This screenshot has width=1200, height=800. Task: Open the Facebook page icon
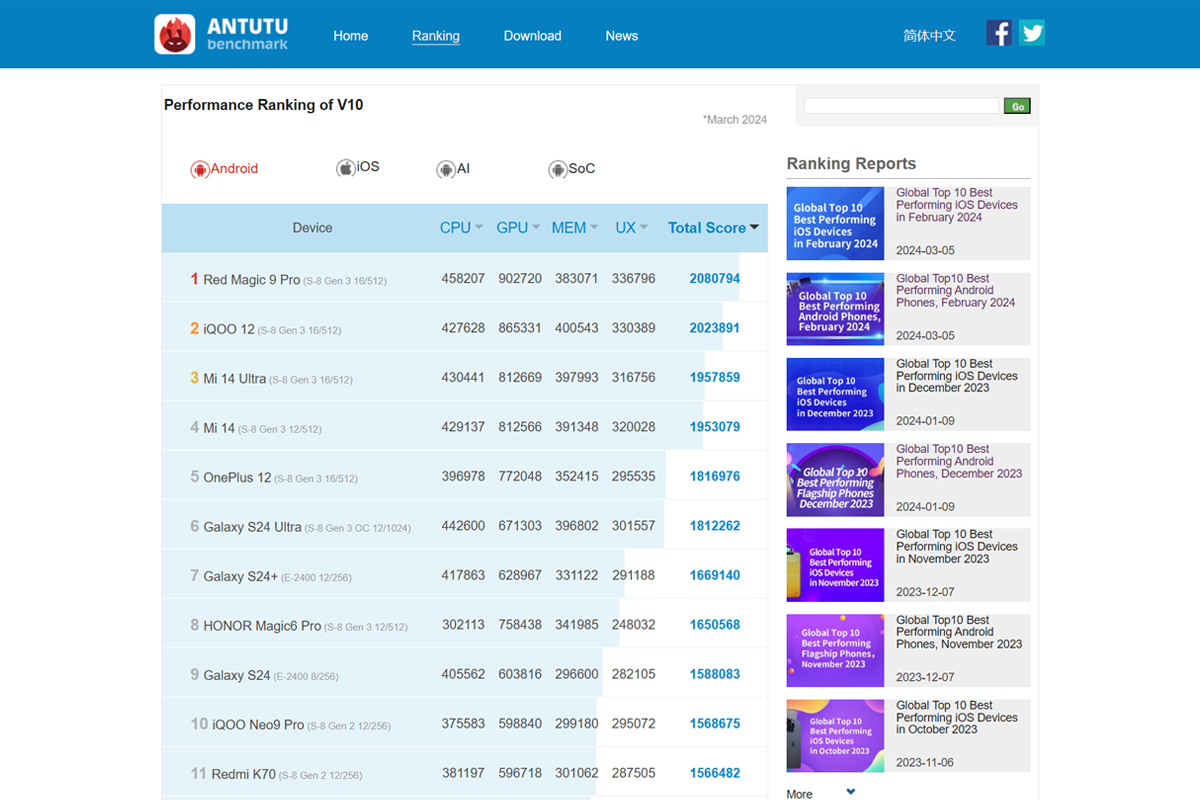pyautogui.click(x=999, y=33)
